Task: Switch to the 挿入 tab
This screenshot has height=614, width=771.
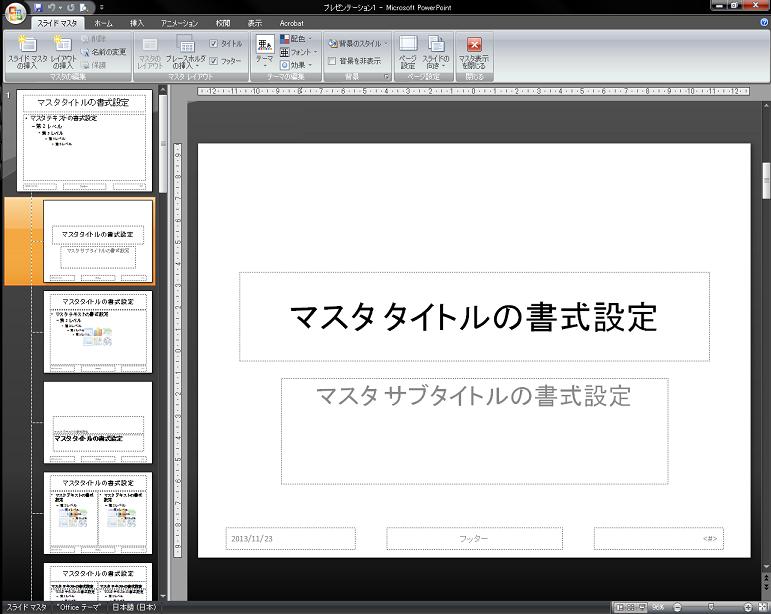Action: [137, 23]
